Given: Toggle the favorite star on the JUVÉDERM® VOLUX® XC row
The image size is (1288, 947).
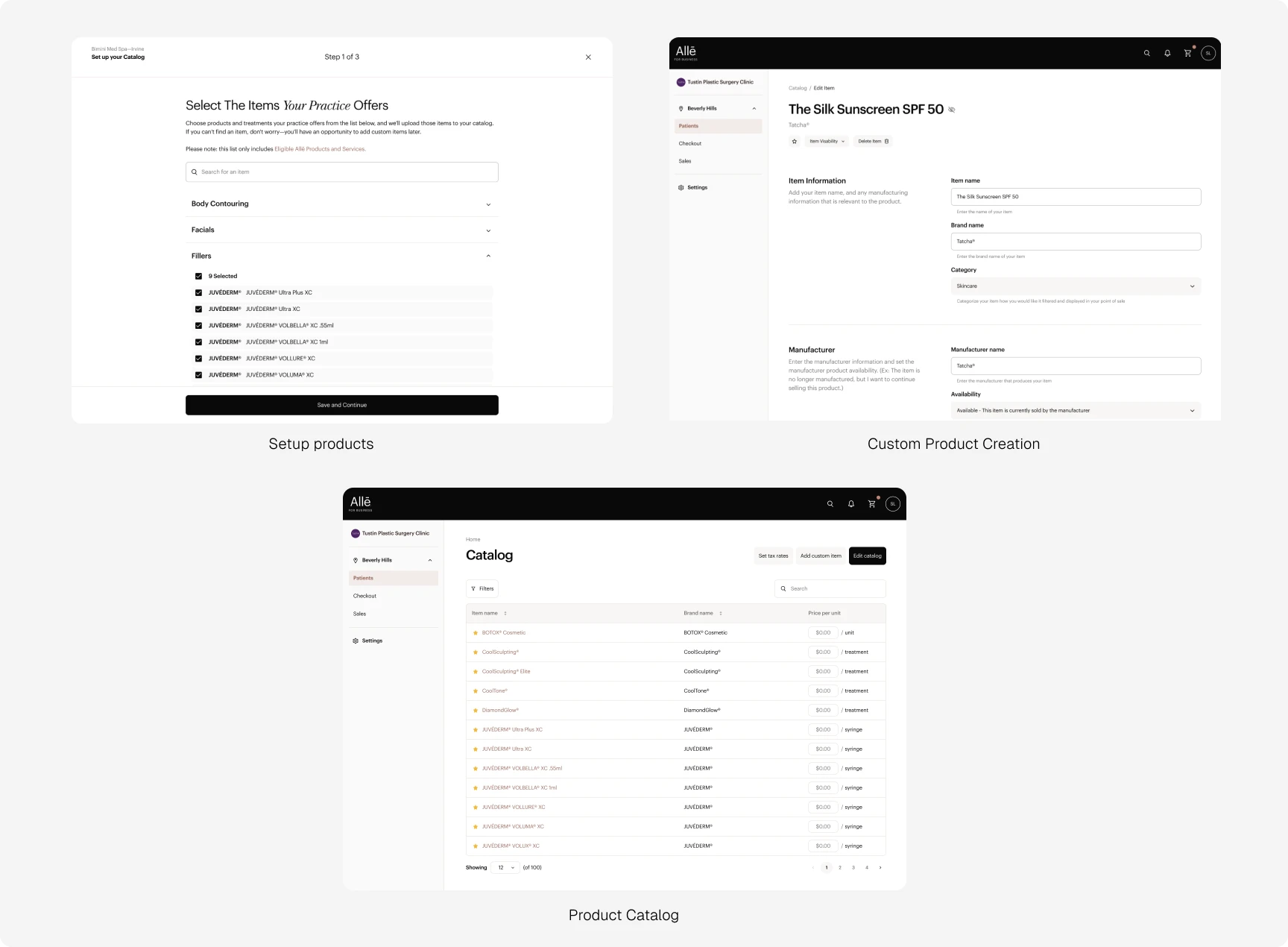Looking at the screenshot, I should 476,846.
